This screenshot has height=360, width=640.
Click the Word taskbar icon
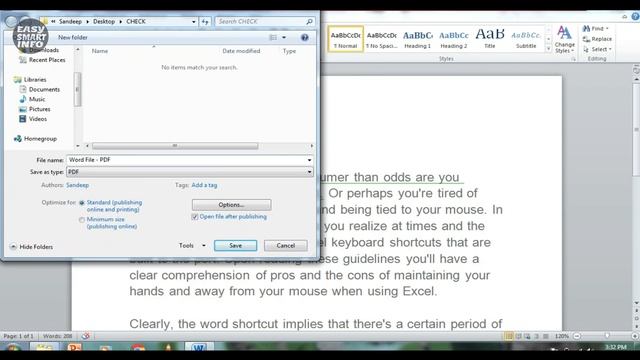point(199,347)
